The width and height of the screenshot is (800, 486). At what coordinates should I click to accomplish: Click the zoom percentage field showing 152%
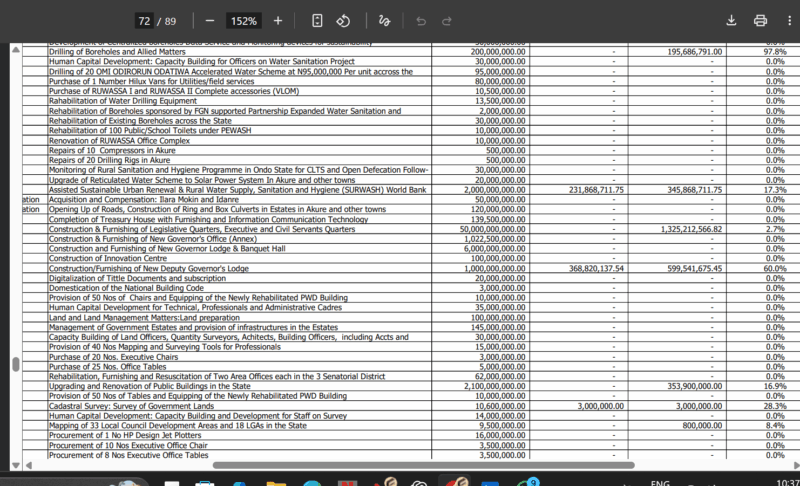tap(243, 20)
